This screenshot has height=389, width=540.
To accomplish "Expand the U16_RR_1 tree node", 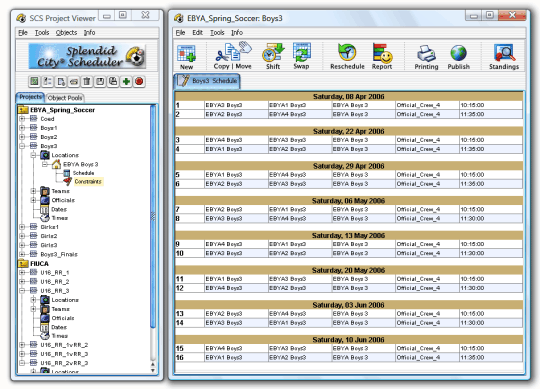I will tap(22, 273).
